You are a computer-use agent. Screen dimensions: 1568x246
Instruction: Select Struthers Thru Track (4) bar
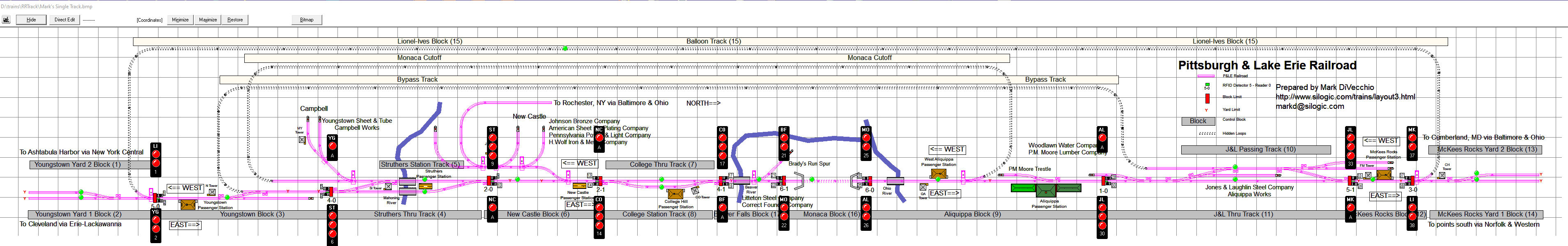point(410,214)
